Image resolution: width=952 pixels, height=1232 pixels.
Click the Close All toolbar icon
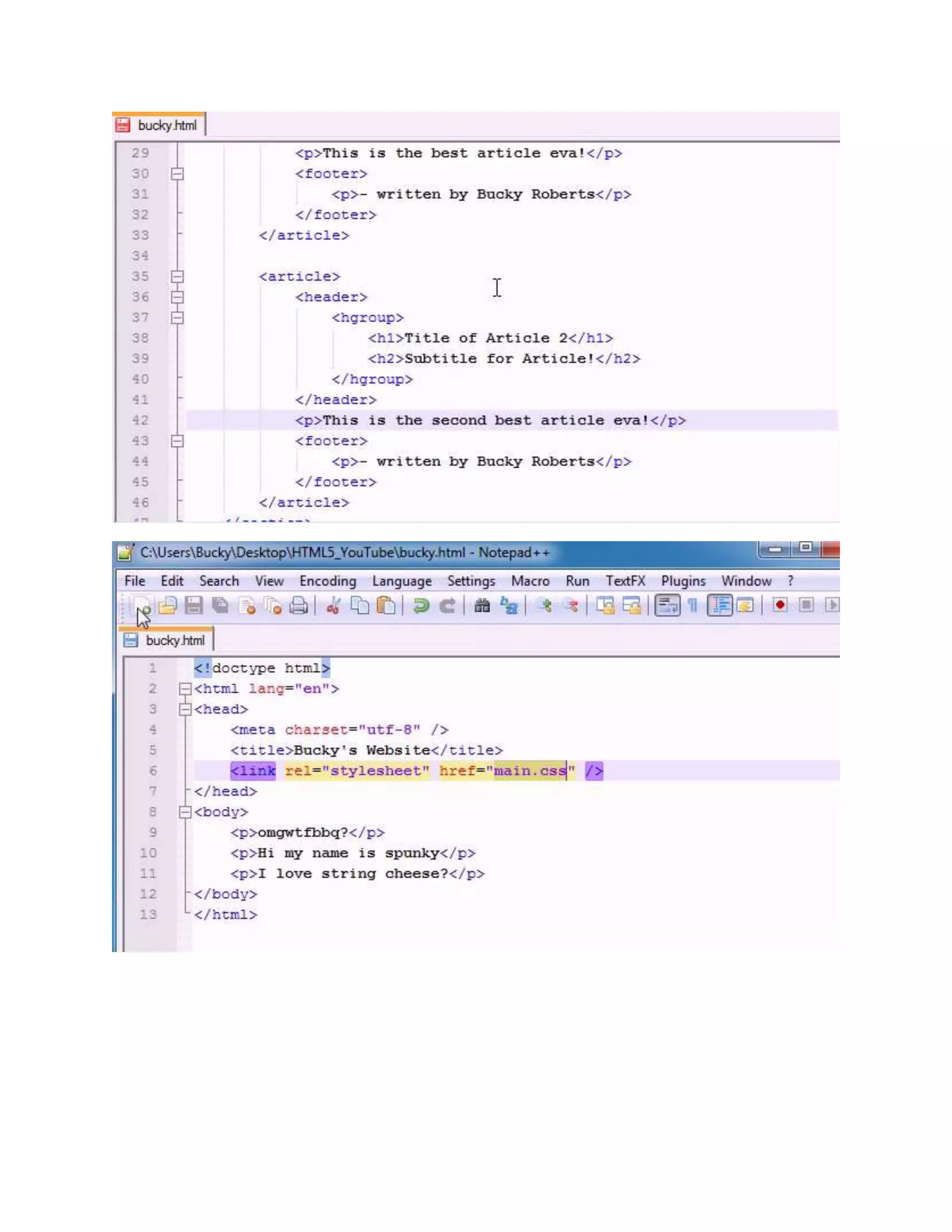point(273,606)
